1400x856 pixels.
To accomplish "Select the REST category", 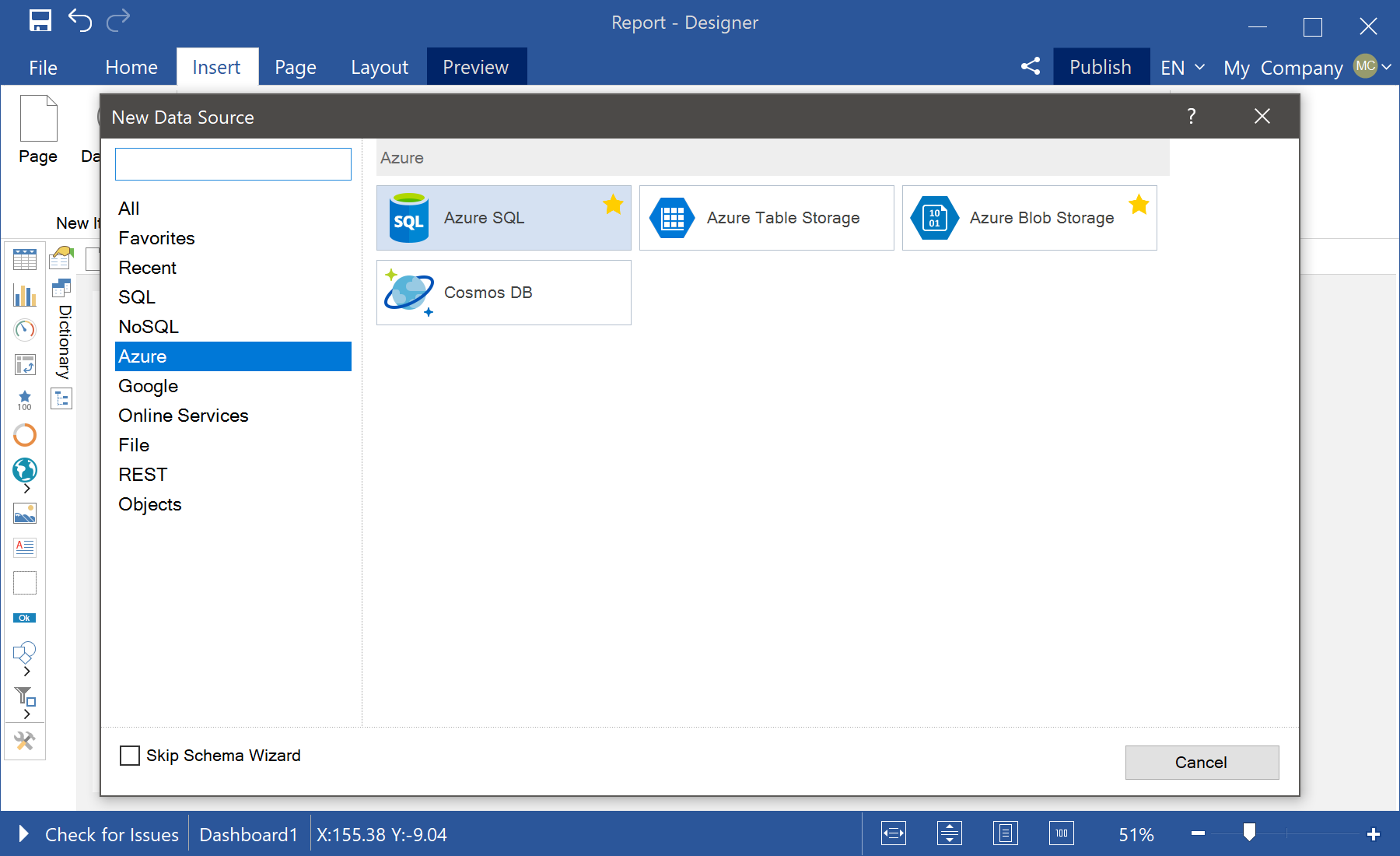I will click(233, 475).
